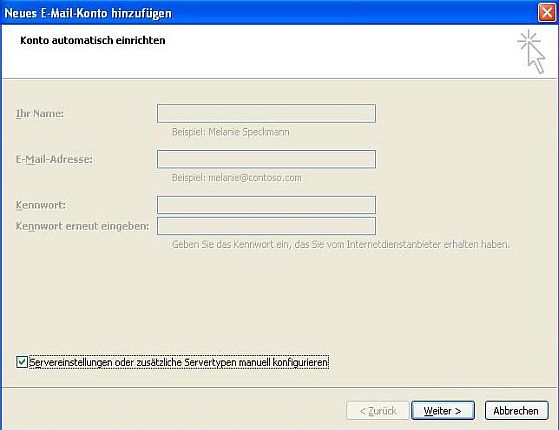
Task: Click into the Kennwort field
Action: click(266, 205)
